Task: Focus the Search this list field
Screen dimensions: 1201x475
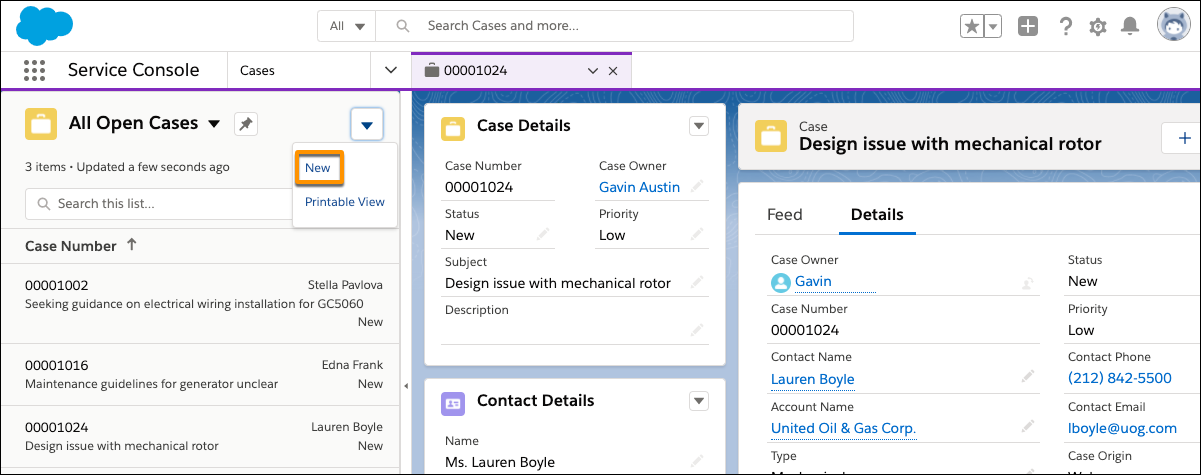Action: click(160, 204)
